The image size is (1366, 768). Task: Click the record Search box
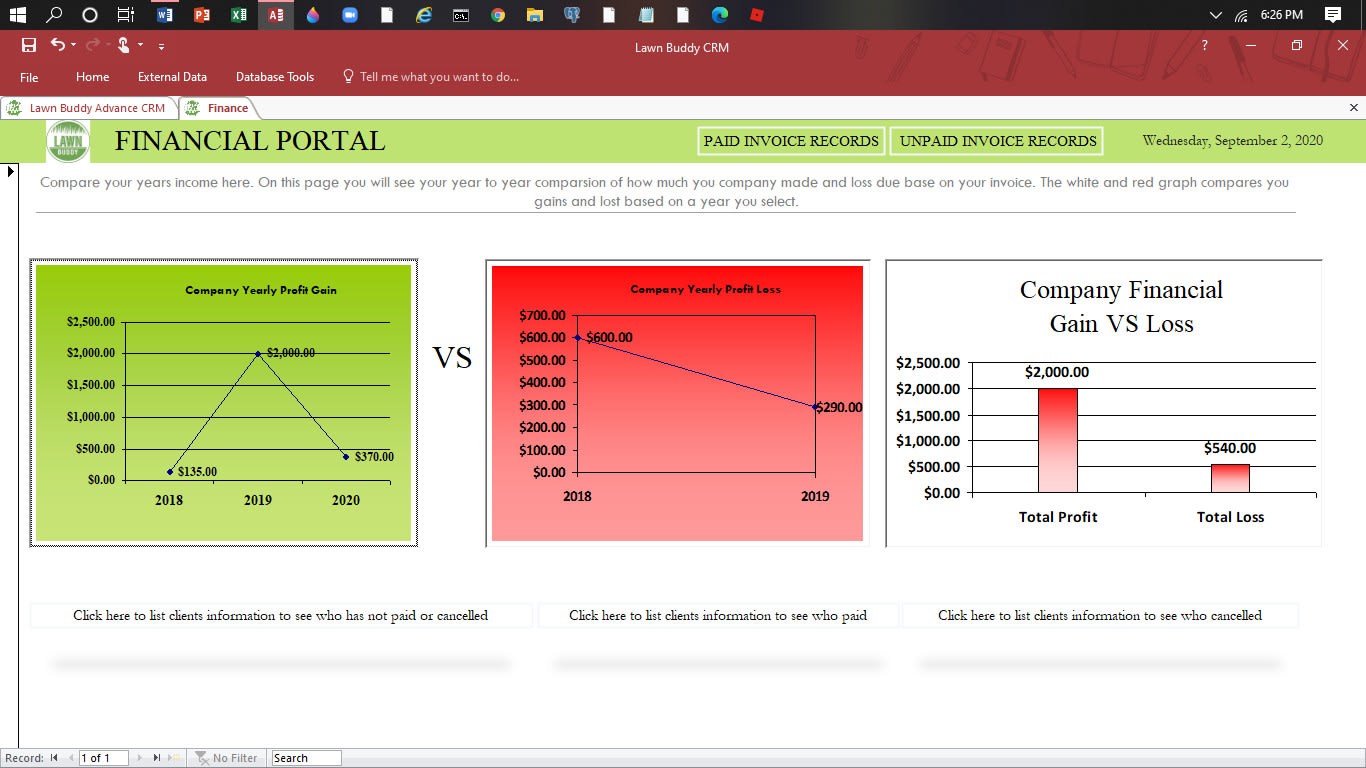306,758
